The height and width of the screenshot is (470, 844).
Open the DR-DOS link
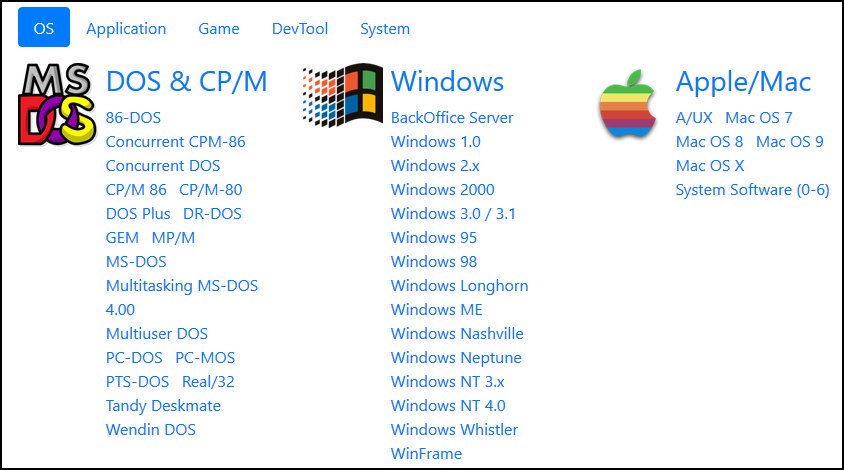pyautogui.click(x=212, y=214)
